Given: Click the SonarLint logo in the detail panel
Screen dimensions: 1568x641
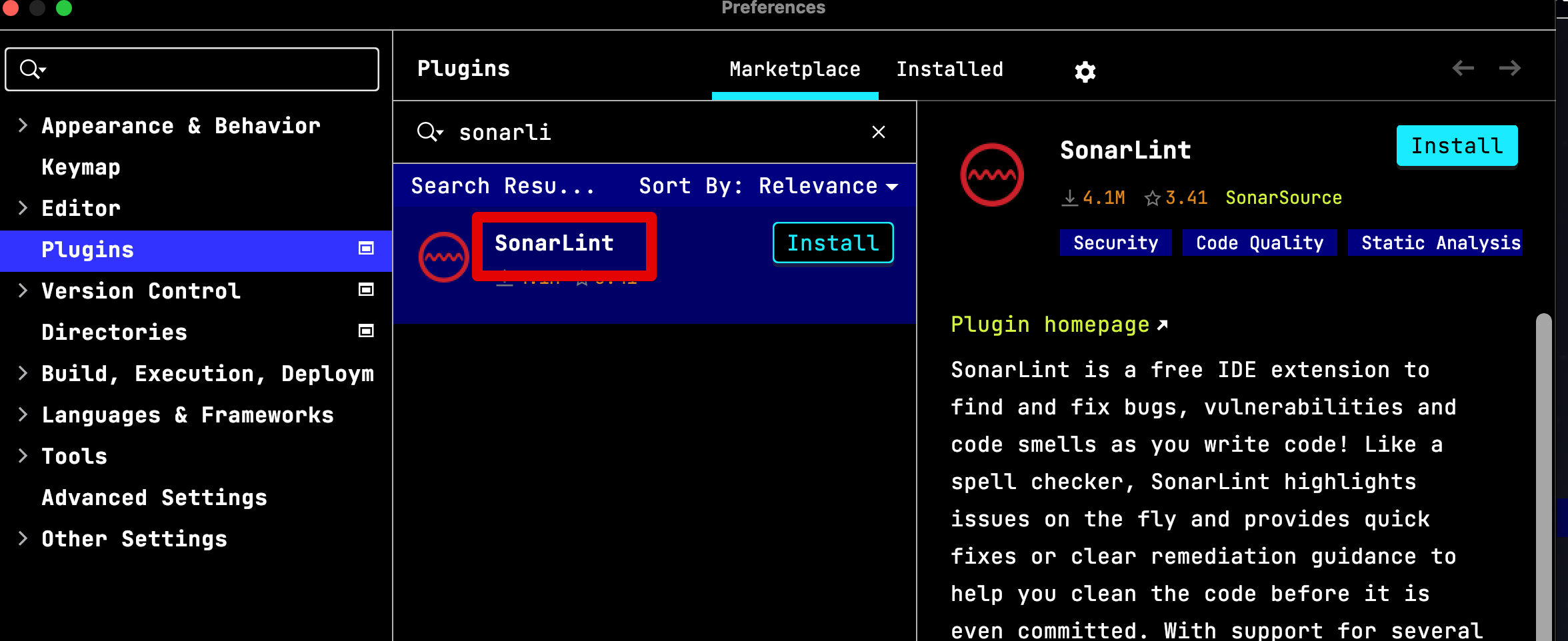Looking at the screenshot, I should pos(991,174).
